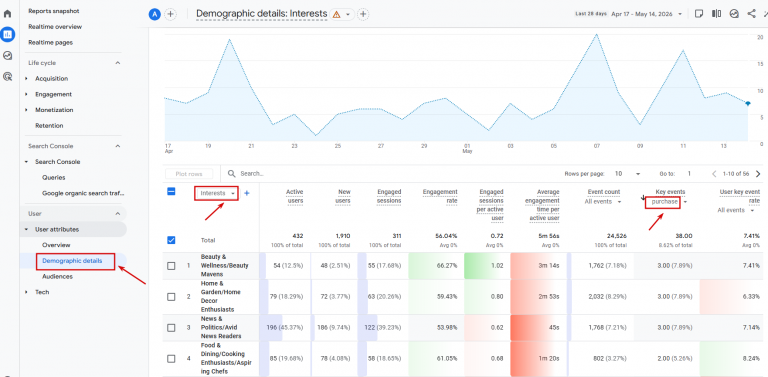Collapse the Search Console section chevron

click(x=118, y=146)
